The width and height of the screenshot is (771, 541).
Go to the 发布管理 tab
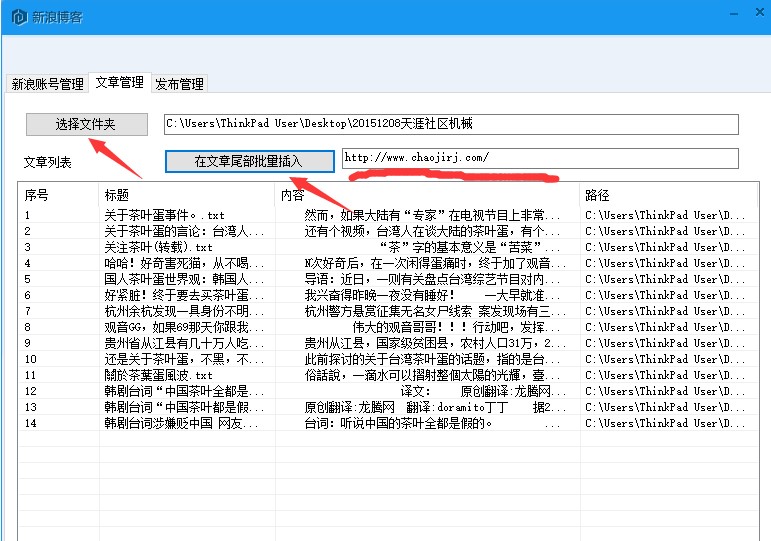point(179,84)
